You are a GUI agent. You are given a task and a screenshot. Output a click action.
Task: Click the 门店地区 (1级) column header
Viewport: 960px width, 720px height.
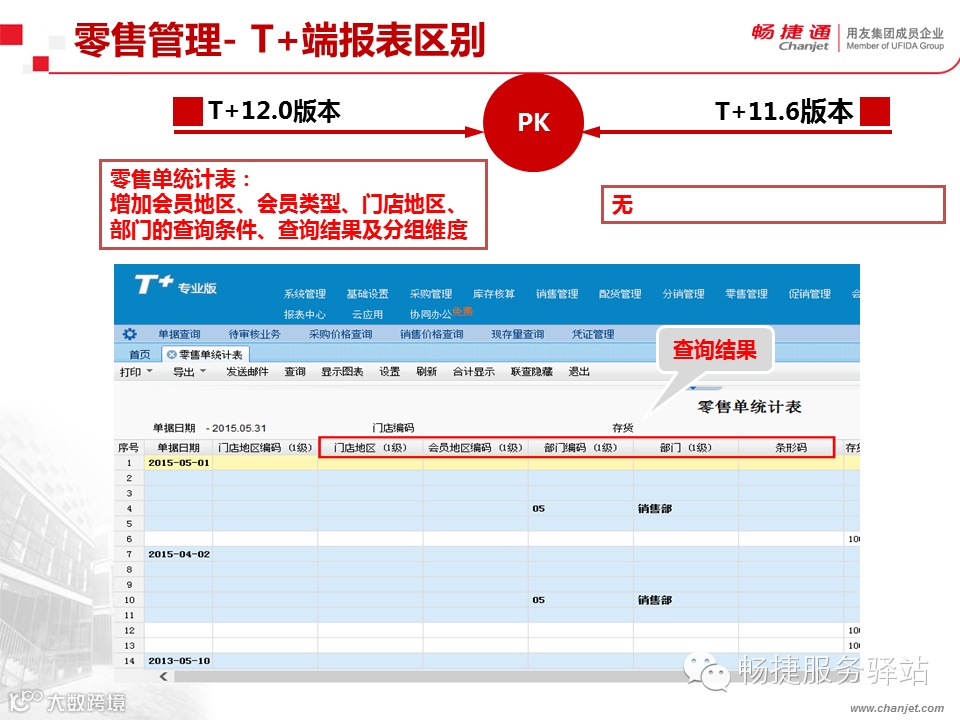coord(370,448)
